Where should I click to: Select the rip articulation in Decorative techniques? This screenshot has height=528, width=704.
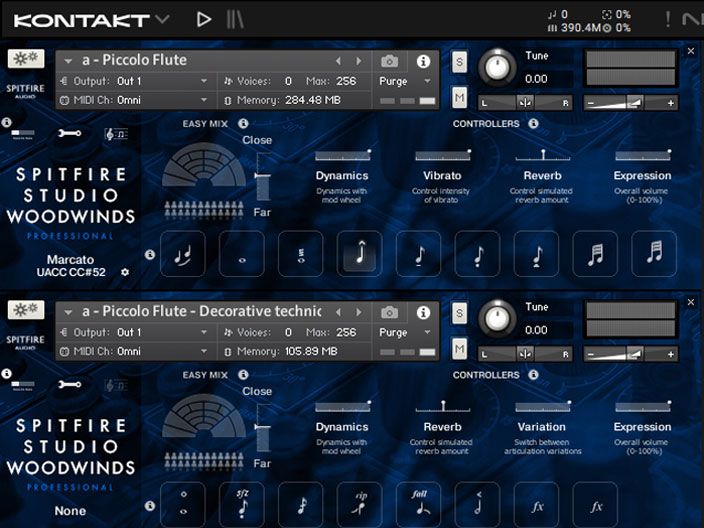(x=360, y=505)
